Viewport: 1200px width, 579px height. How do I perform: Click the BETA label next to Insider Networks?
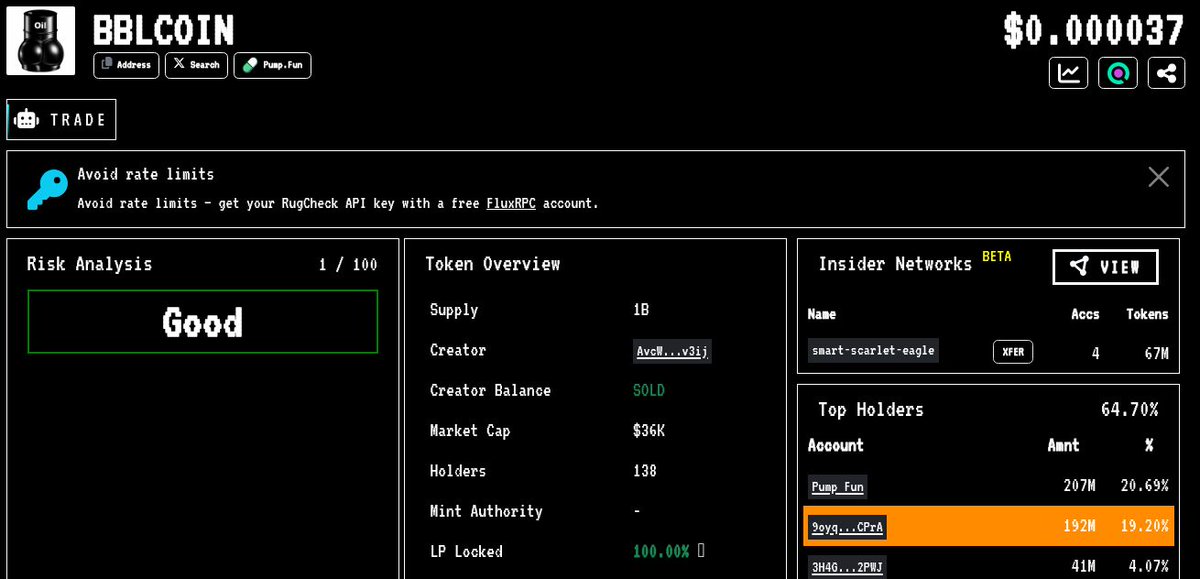tap(996, 256)
